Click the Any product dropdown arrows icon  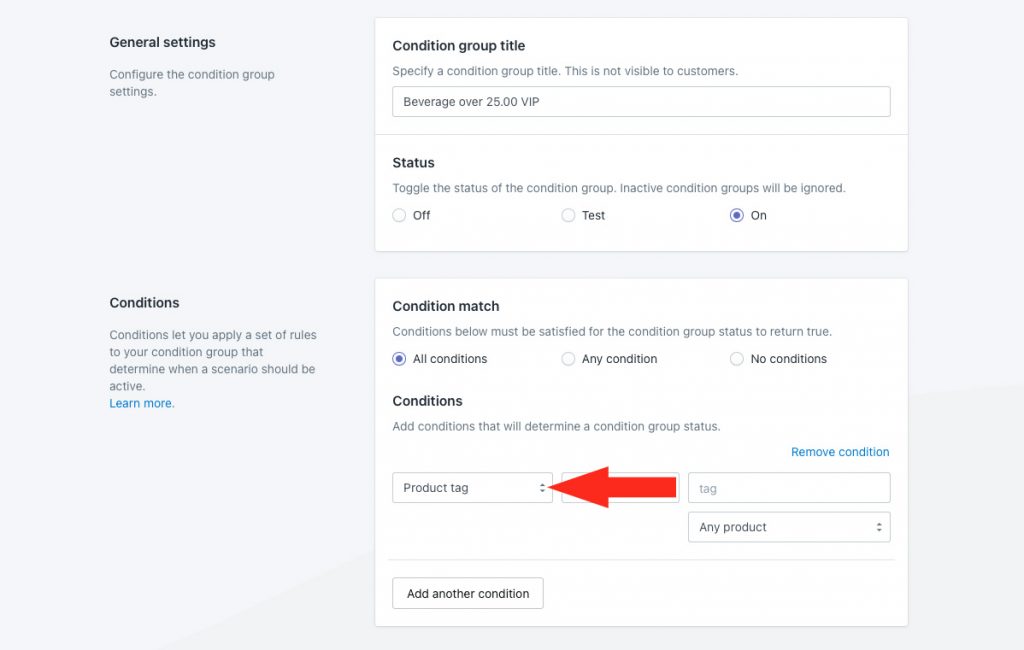tap(879, 527)
